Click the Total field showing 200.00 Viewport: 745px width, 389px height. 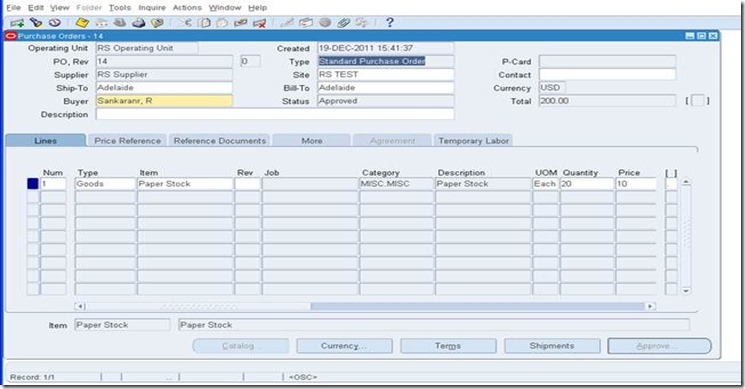click(x=607, y=101)
